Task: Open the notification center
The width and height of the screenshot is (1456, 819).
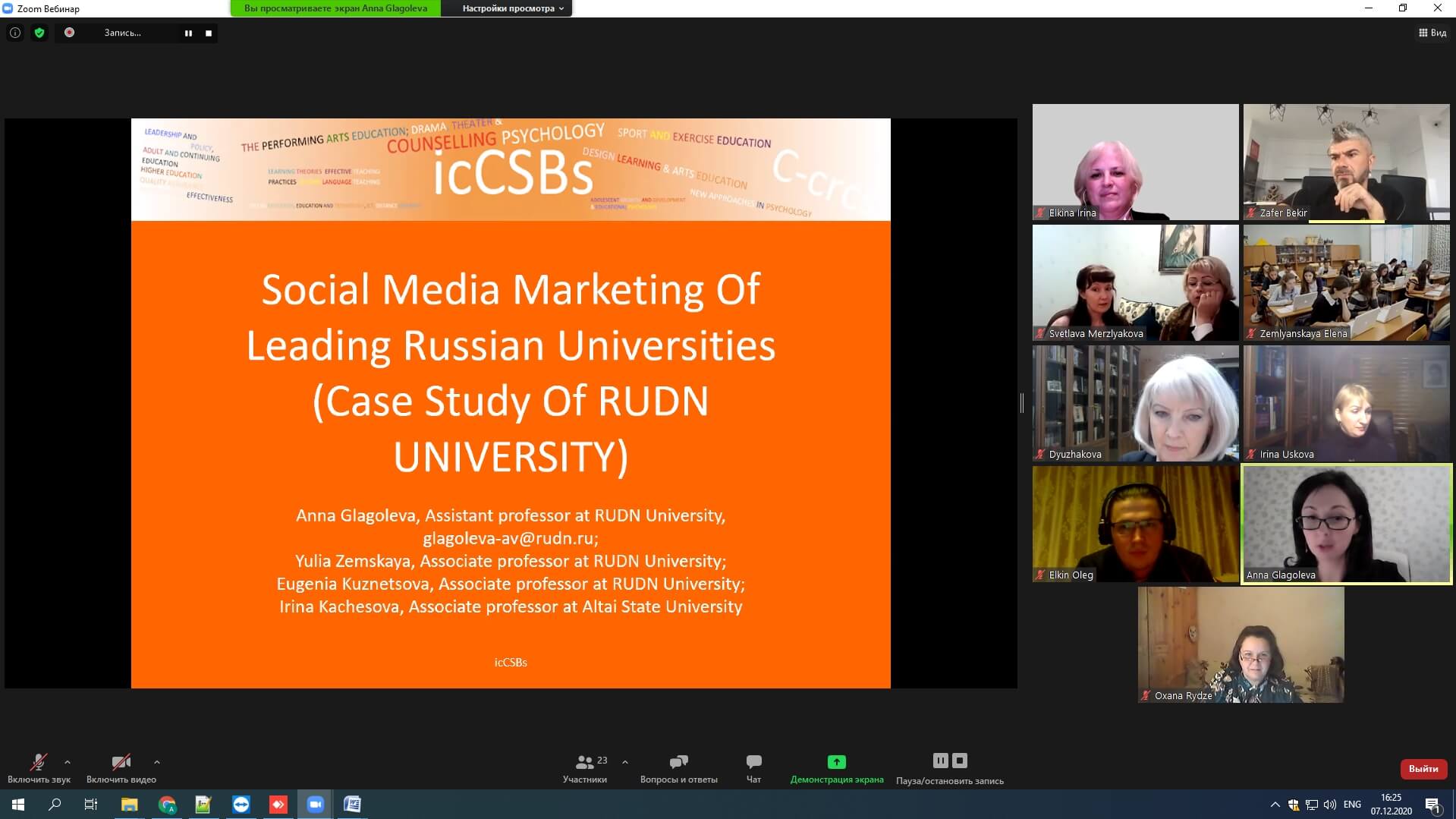Action: pos(1432,804)
